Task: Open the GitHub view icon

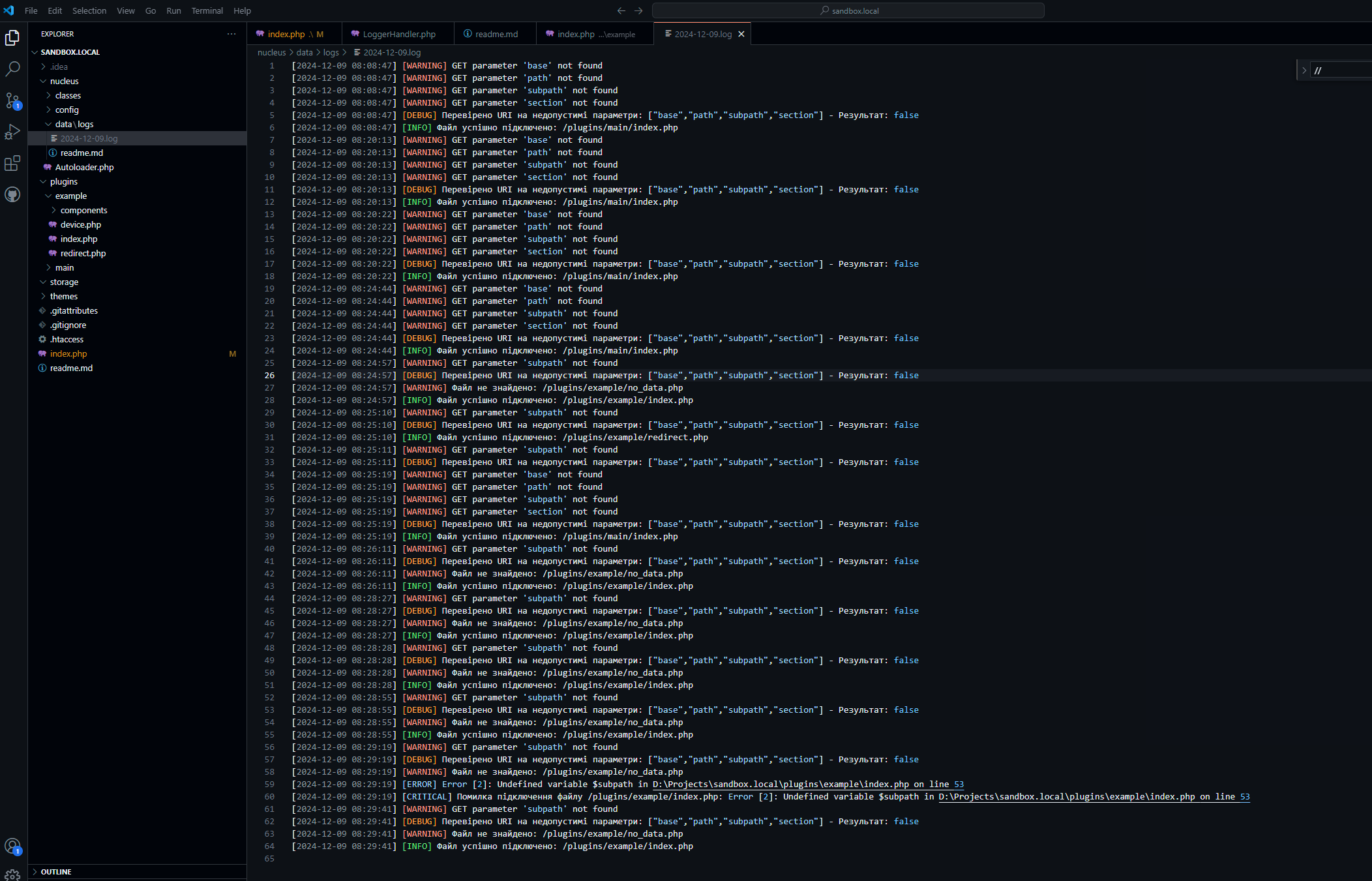Action: tap(12, 194)
